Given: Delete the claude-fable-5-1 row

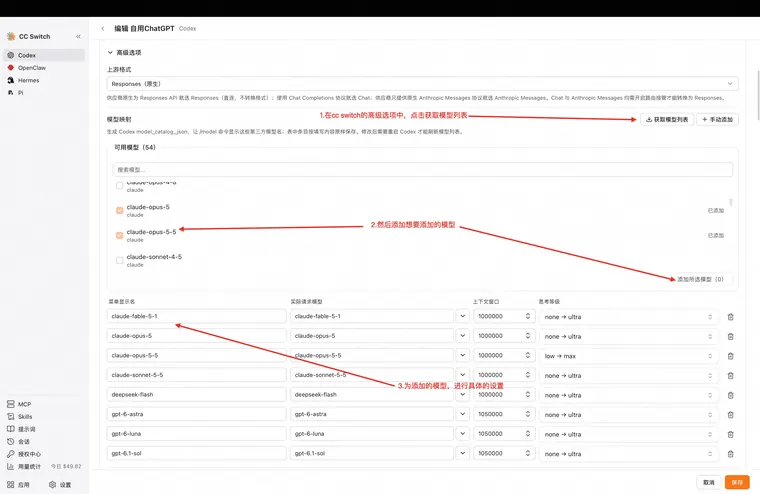Looking at the screenshot, I should 730,317.
